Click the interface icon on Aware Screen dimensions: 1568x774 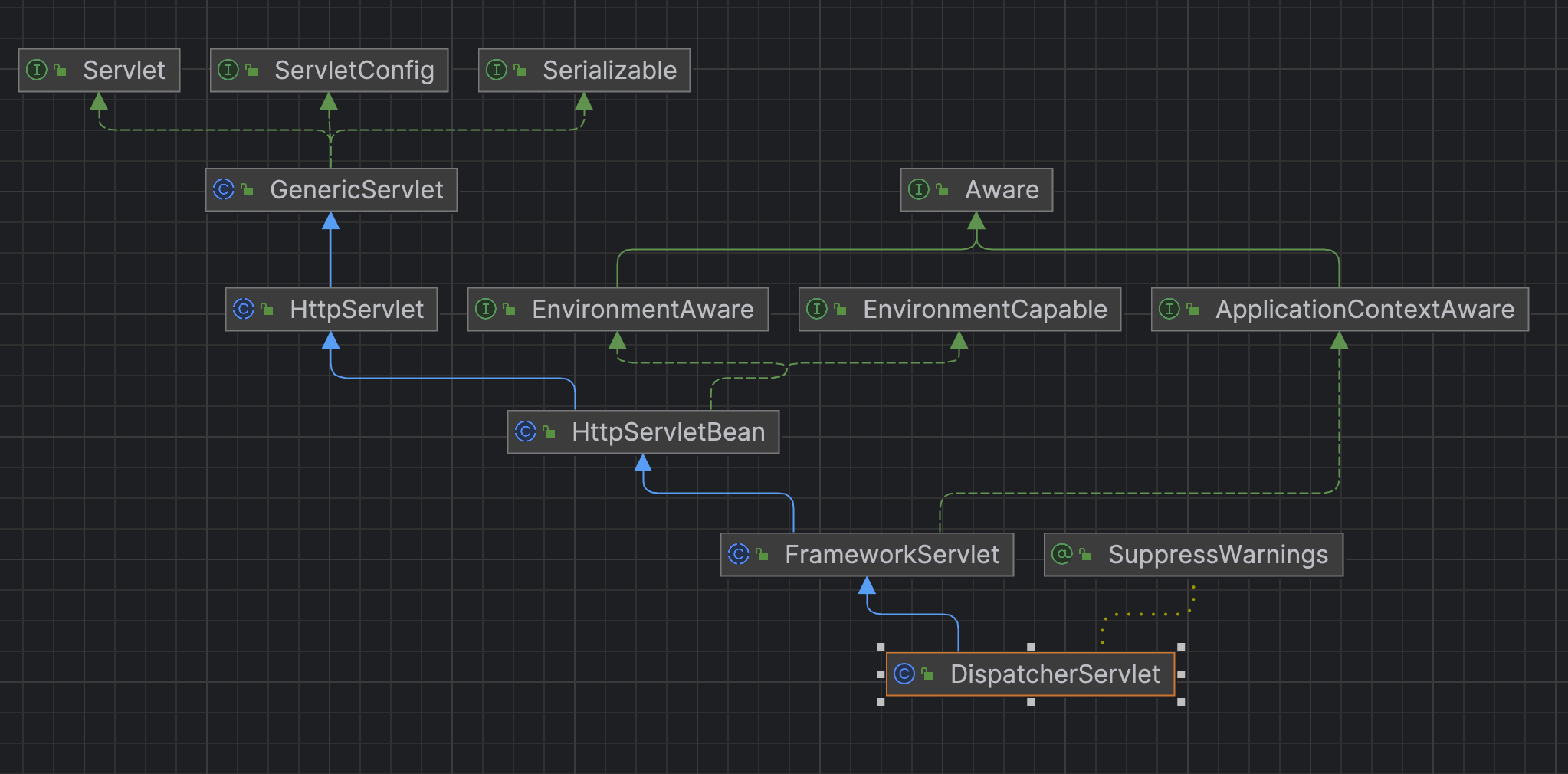click(919, 189)
